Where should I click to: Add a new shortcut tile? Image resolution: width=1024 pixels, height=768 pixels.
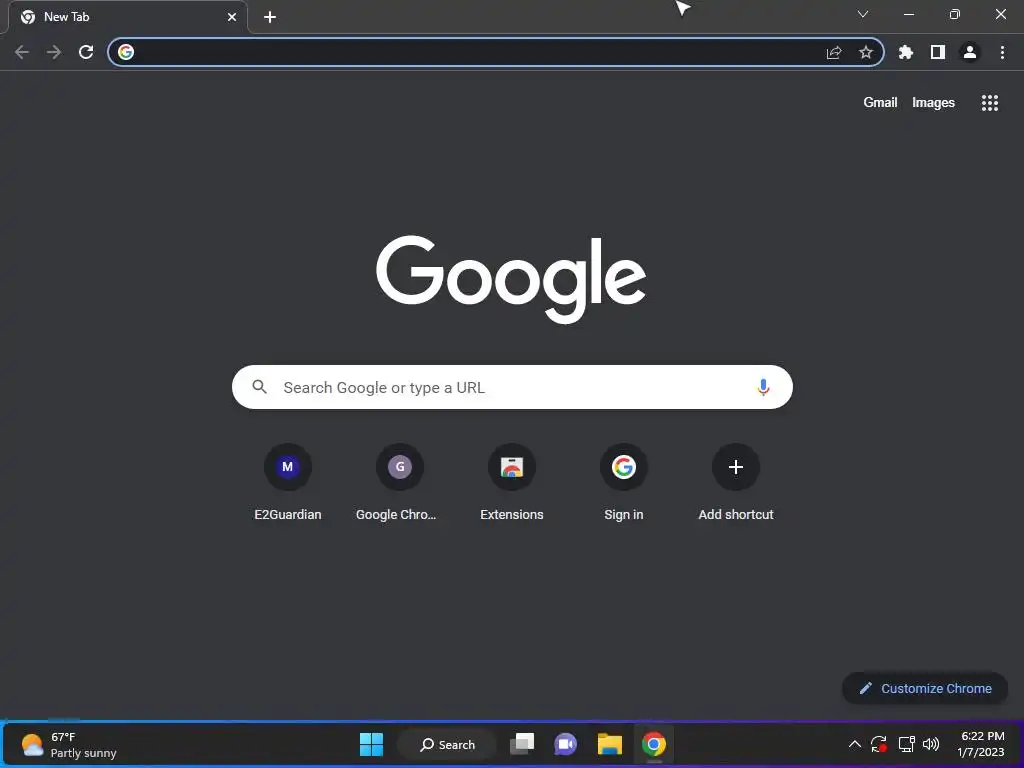click(736, 483)
